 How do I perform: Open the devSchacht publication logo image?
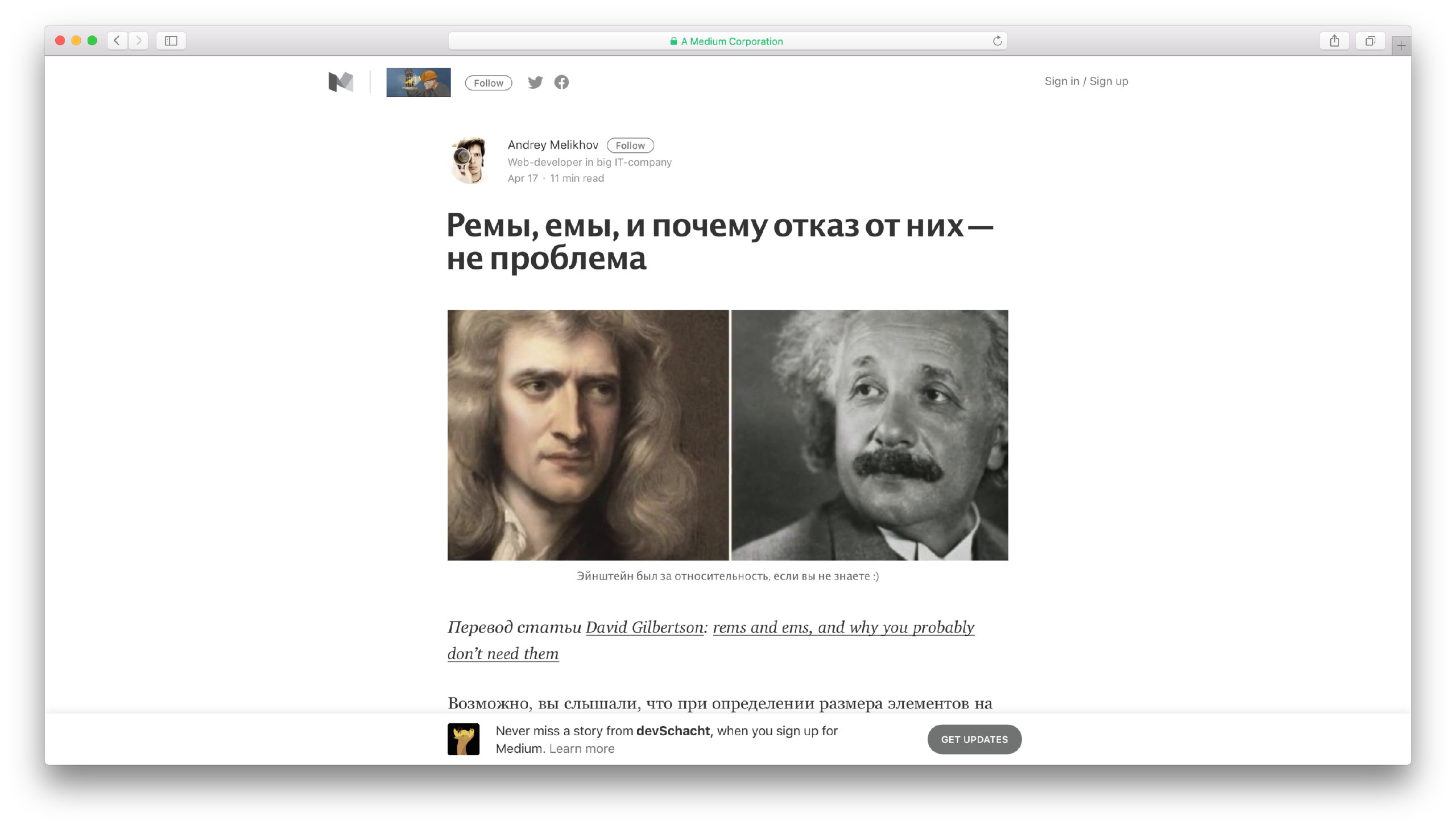418,82
